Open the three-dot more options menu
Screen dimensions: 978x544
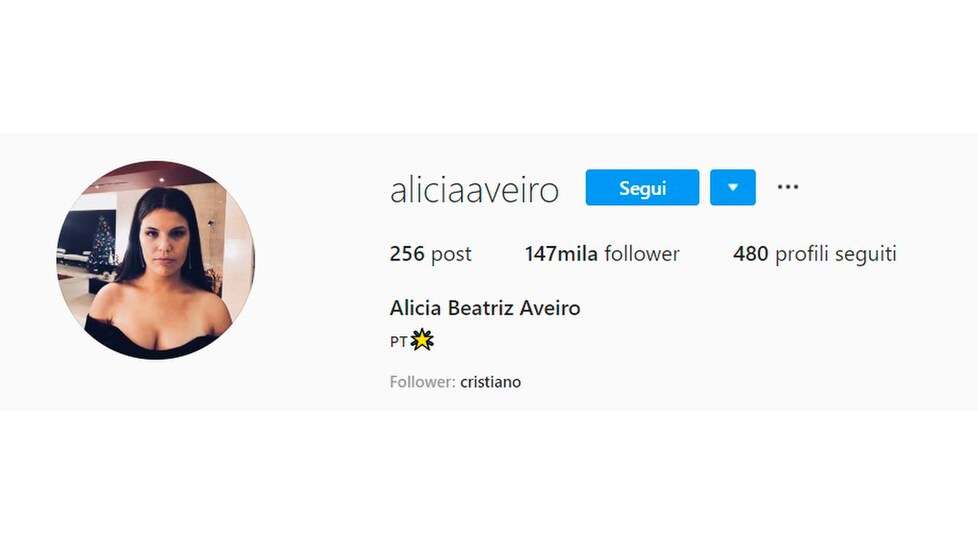[788, 187]
